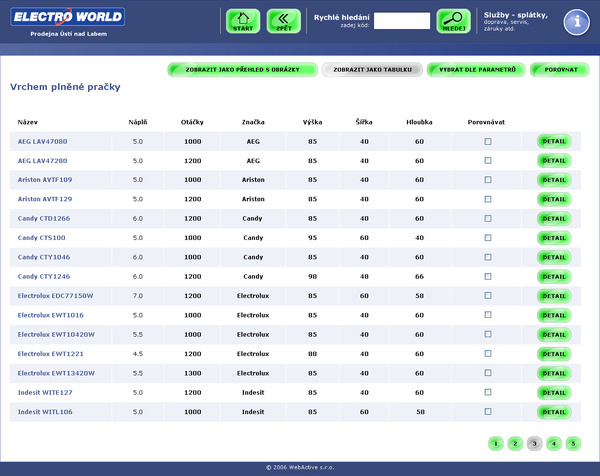Open DETAIL for Candy CTY1246
The image size is (600, 476).
(554, 277)
